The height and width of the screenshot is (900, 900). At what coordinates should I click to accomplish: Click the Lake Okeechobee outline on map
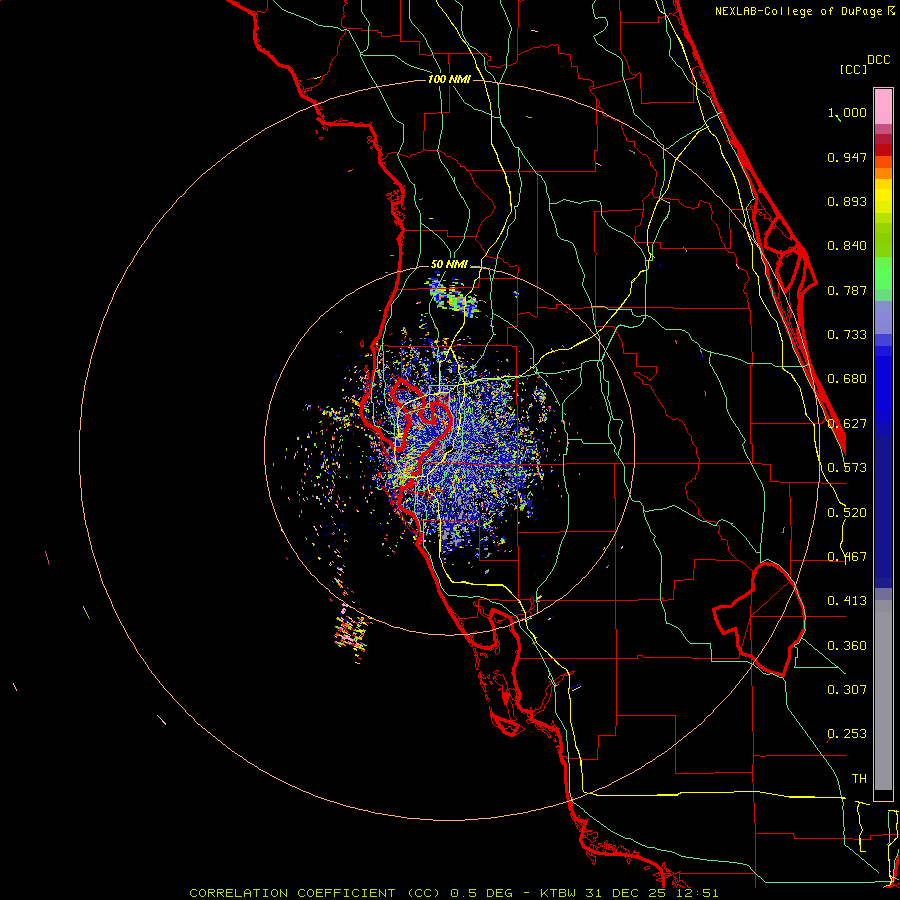tap(761, 619)
